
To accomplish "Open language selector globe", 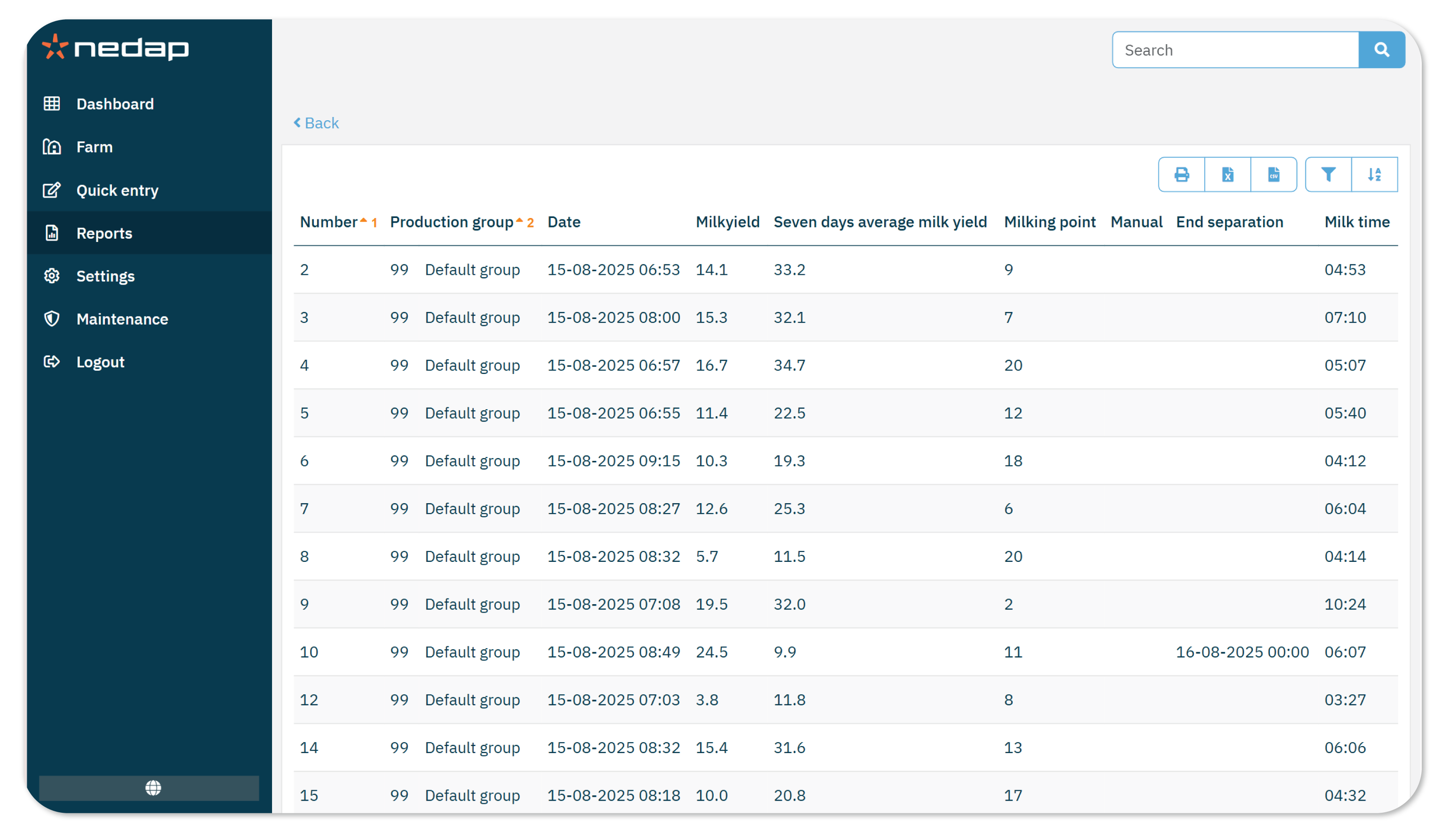I will pos(153,788).
